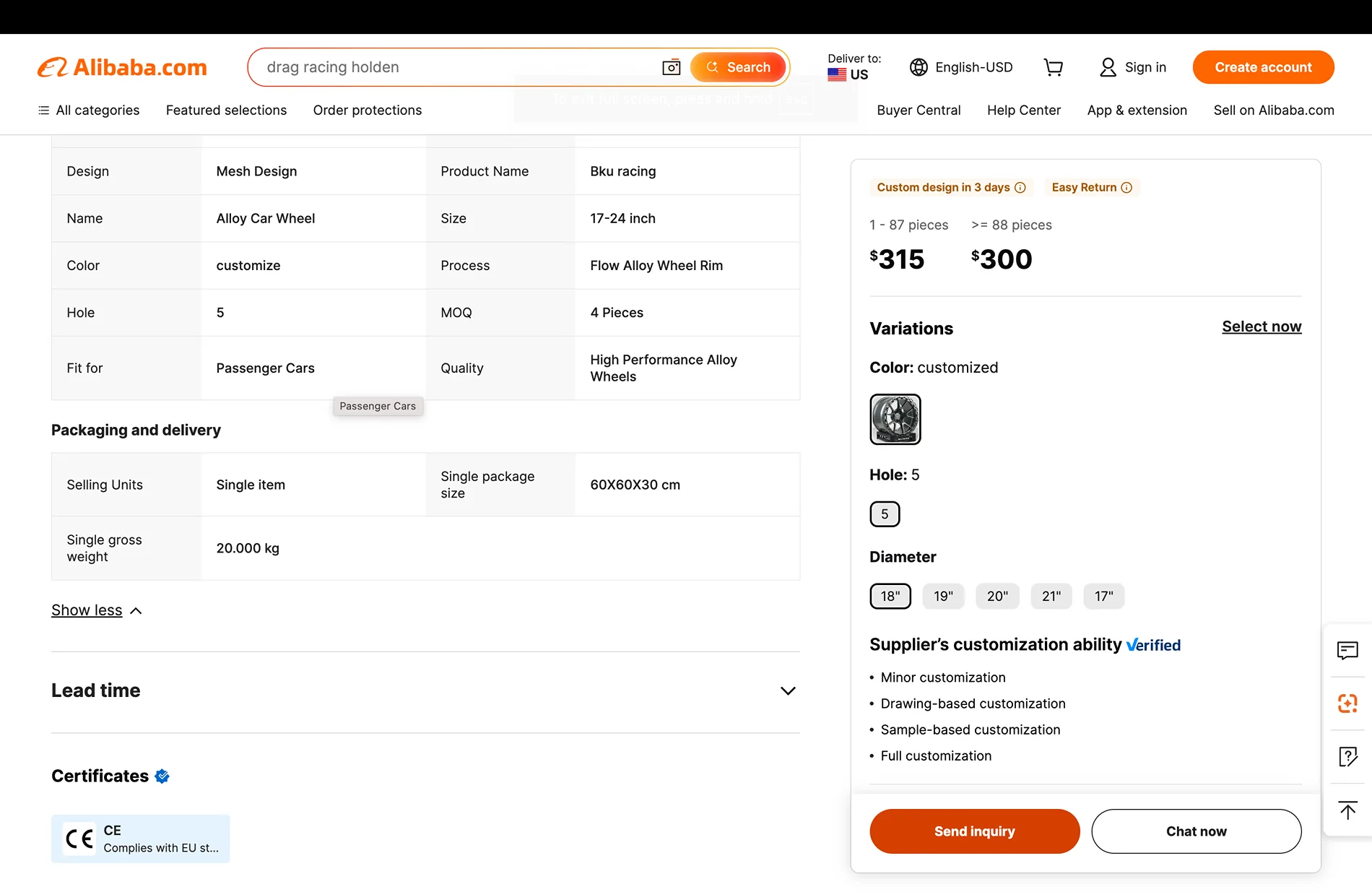Click the High Performance Alloy Wheels value
Viewport: 1372px width, 892px height.
click(x=664, y=368)
